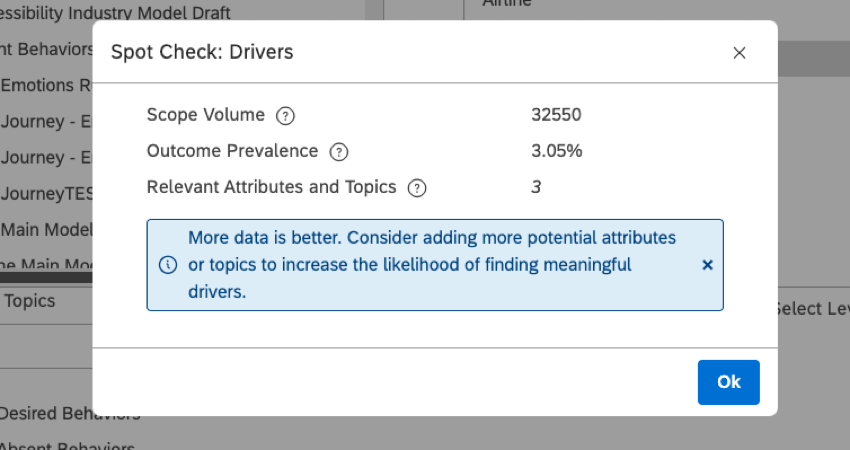Select the Absent Behaviors item
The image size is (850, 450).
tap(66, 444)
